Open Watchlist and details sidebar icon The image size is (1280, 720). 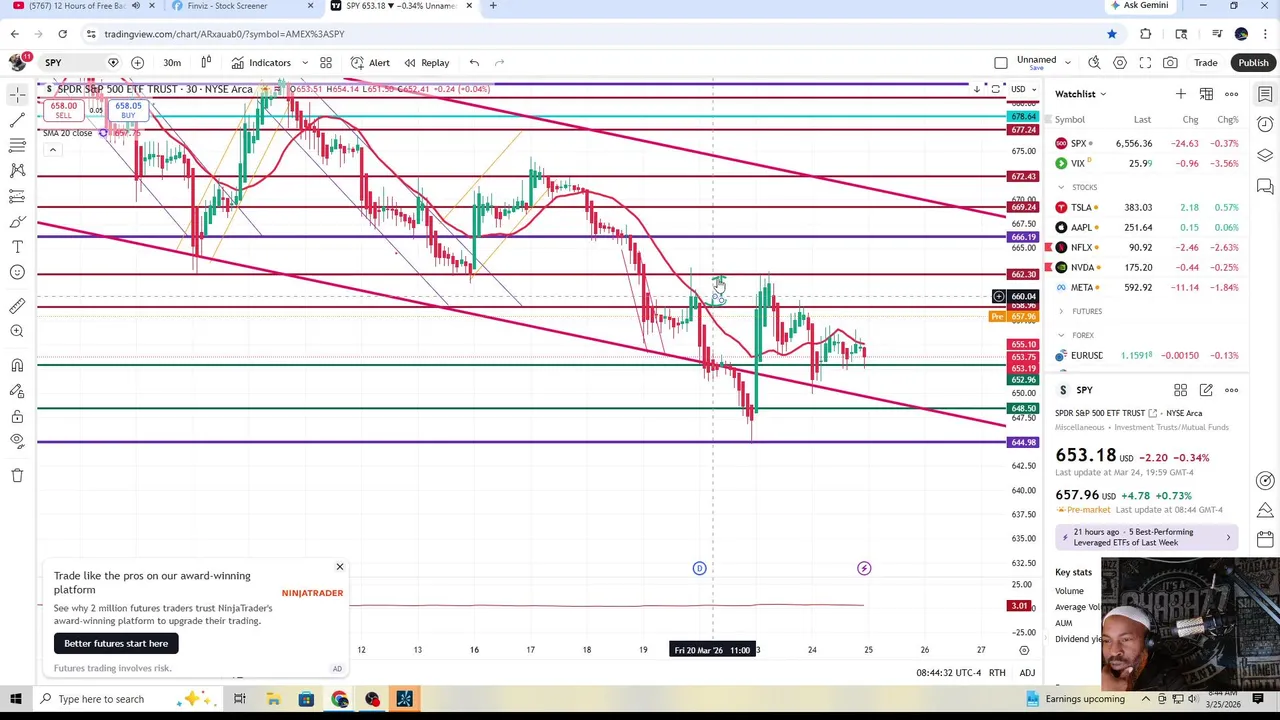click(1265, 95)
